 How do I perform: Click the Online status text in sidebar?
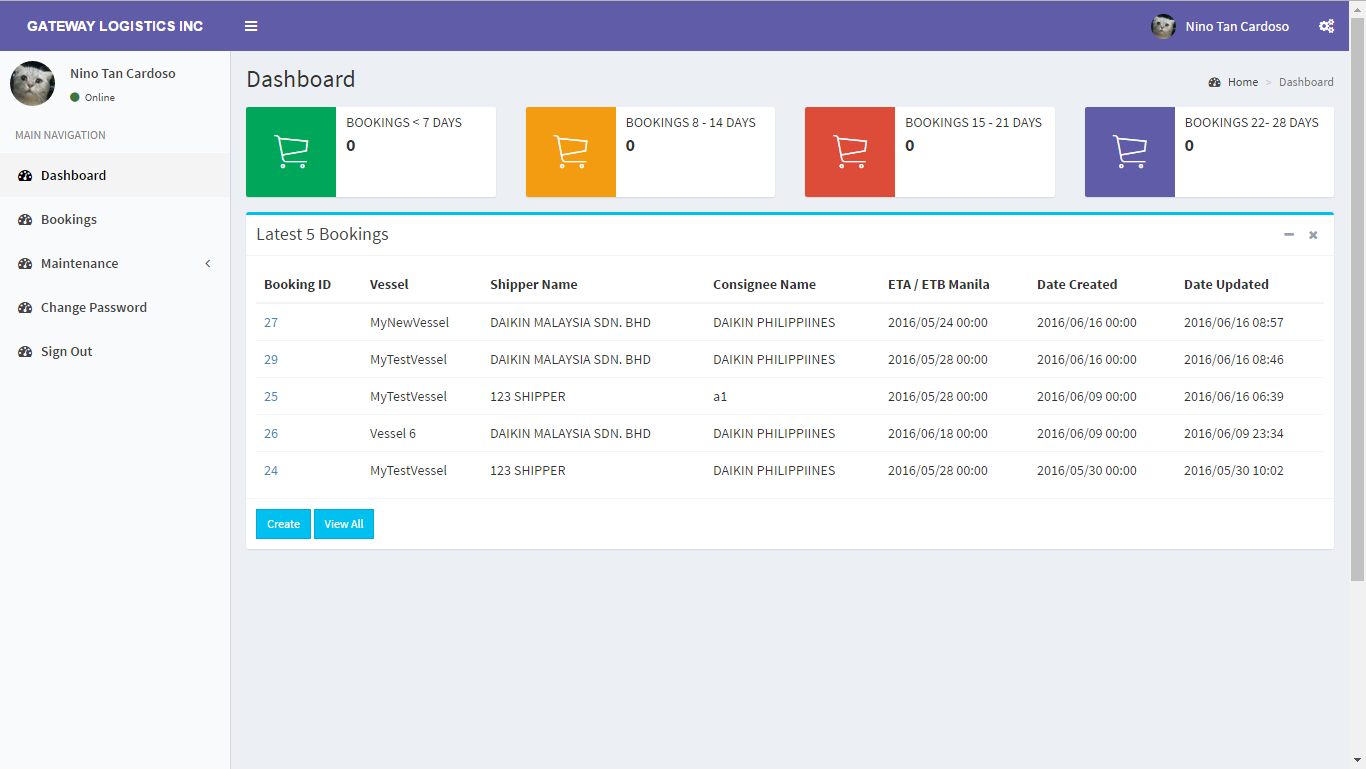point(100,97)
